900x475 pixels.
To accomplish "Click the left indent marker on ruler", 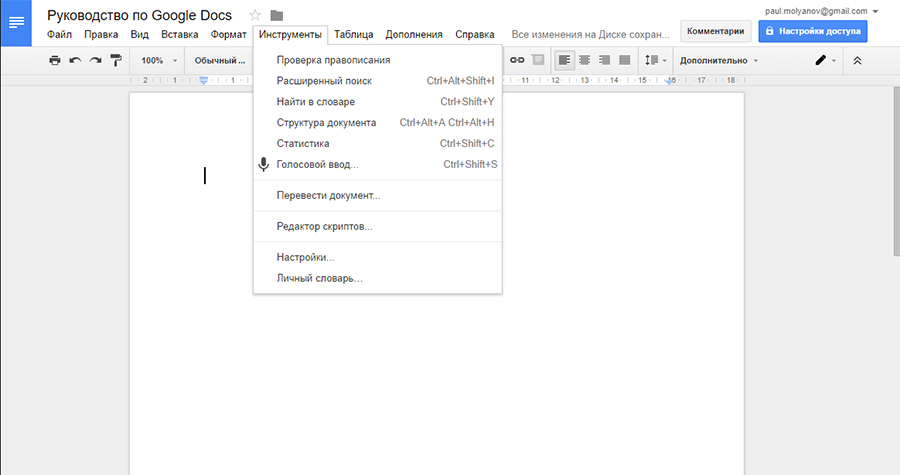I will point(204,81).
